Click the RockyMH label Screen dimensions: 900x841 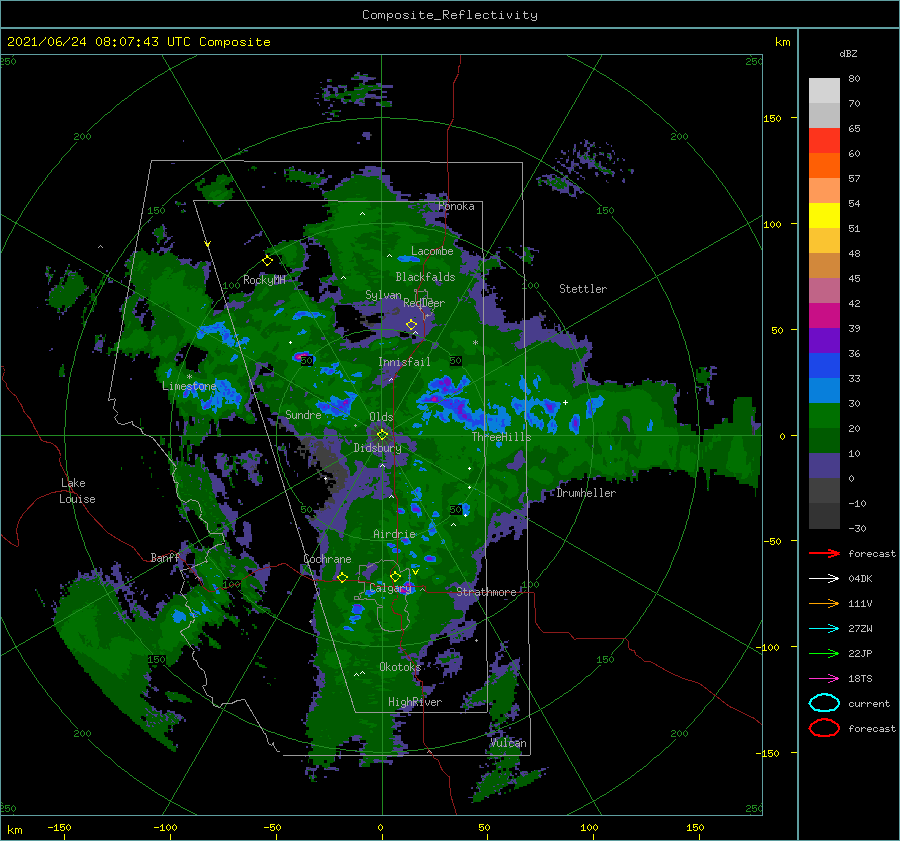click(264, 280)
